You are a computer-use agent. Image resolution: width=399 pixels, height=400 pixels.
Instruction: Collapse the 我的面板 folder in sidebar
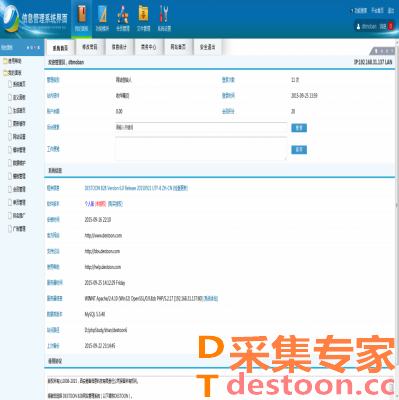[5, 73]
